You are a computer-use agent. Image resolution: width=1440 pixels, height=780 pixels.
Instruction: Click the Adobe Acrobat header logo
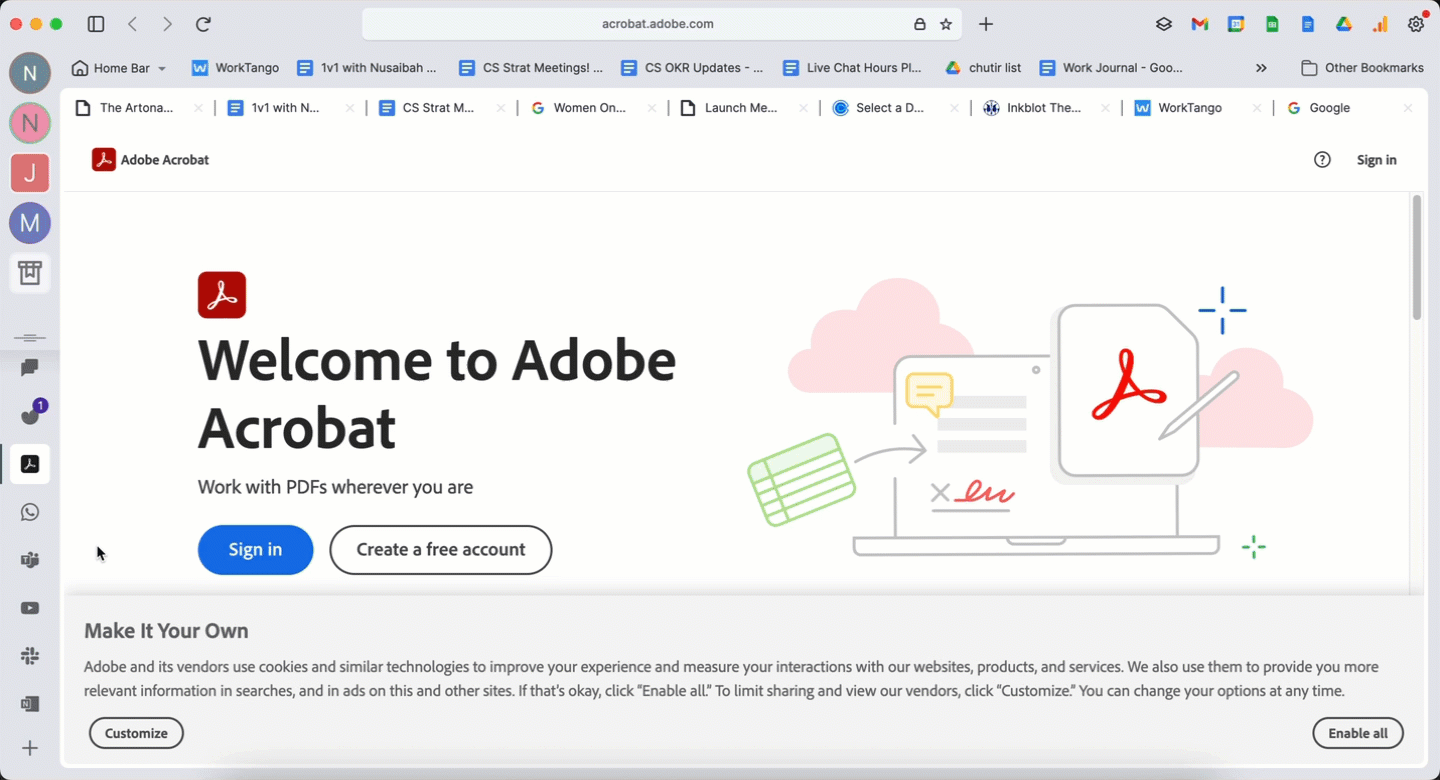pos(150,160)
